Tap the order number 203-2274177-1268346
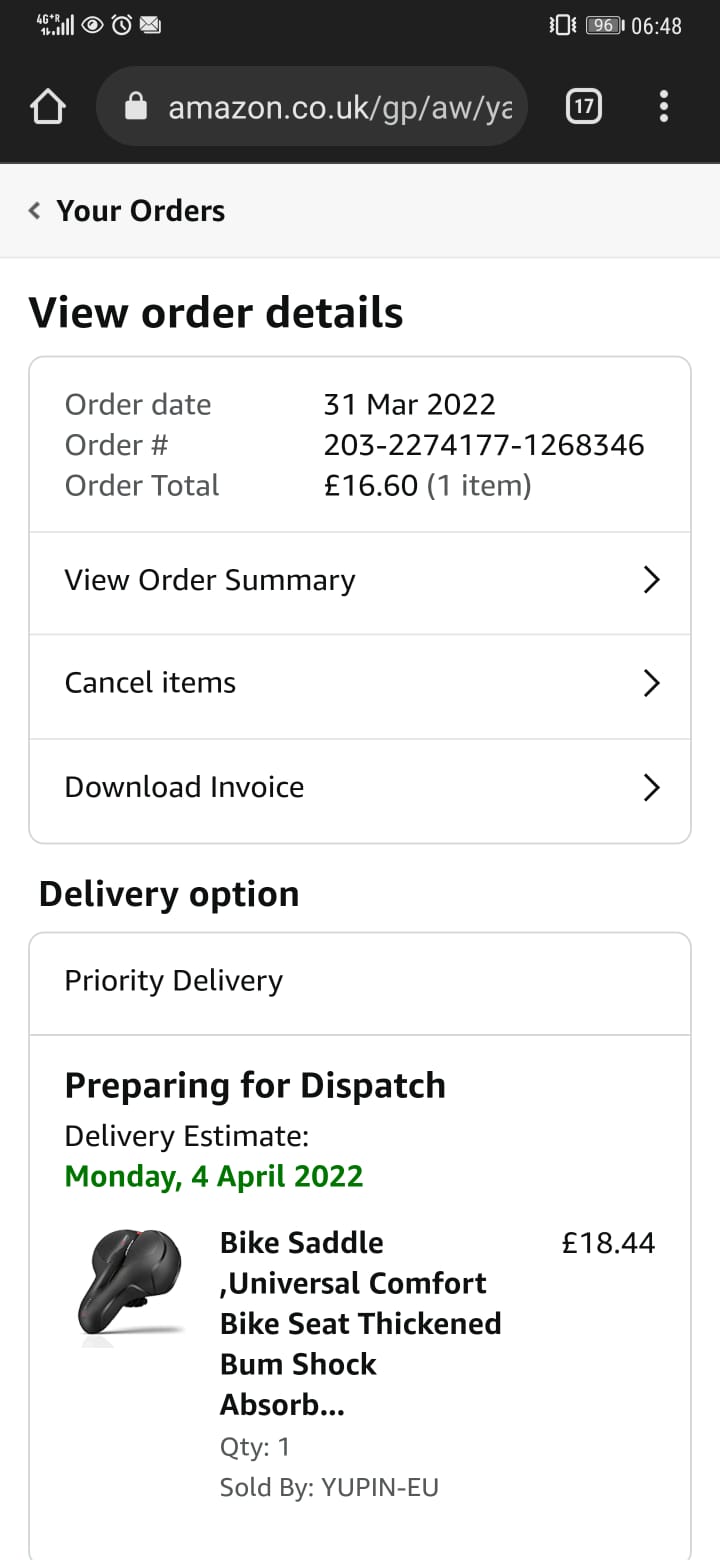The image size is (720, 1560). tap(484, 445)
